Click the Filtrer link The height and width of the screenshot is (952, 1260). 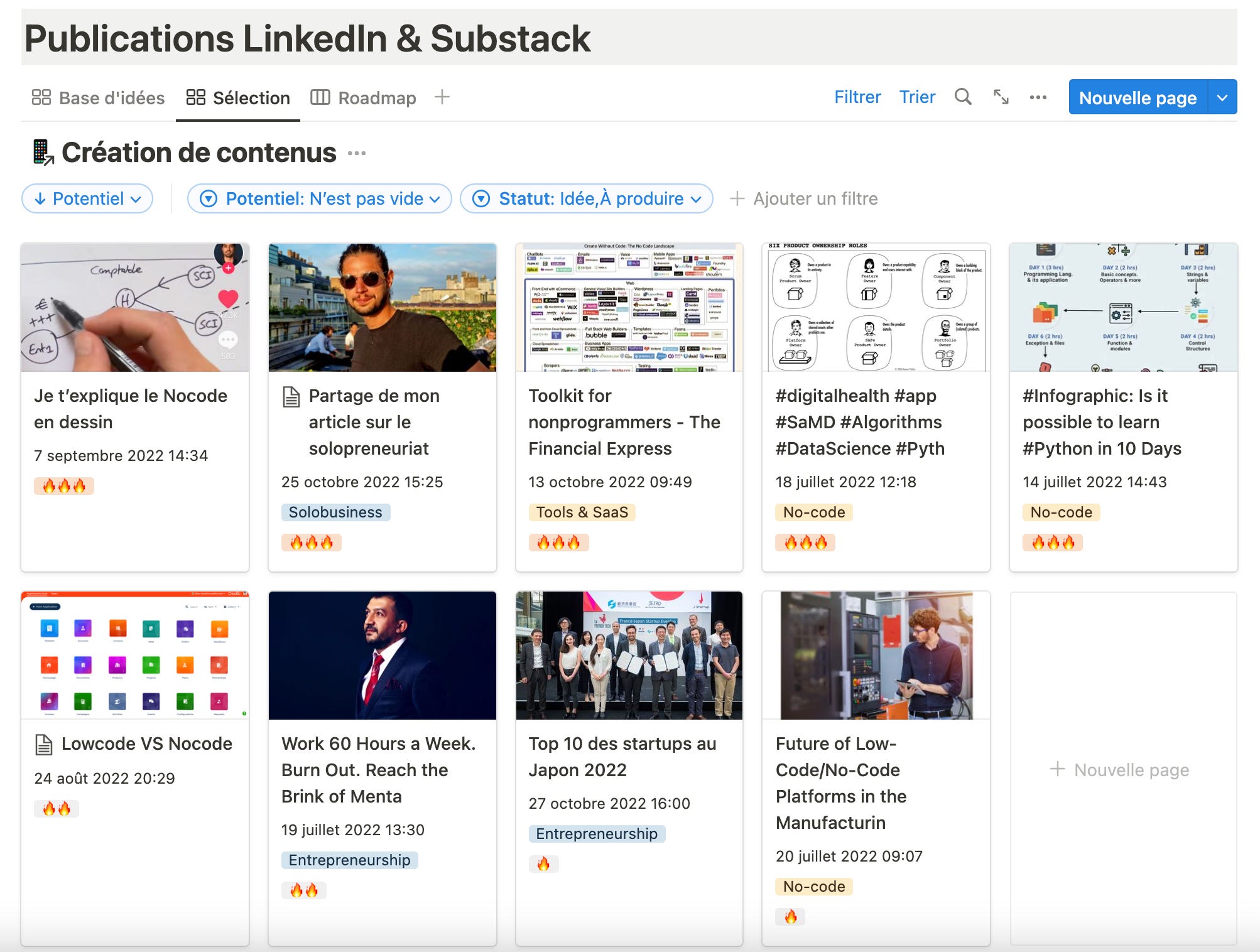857,97
